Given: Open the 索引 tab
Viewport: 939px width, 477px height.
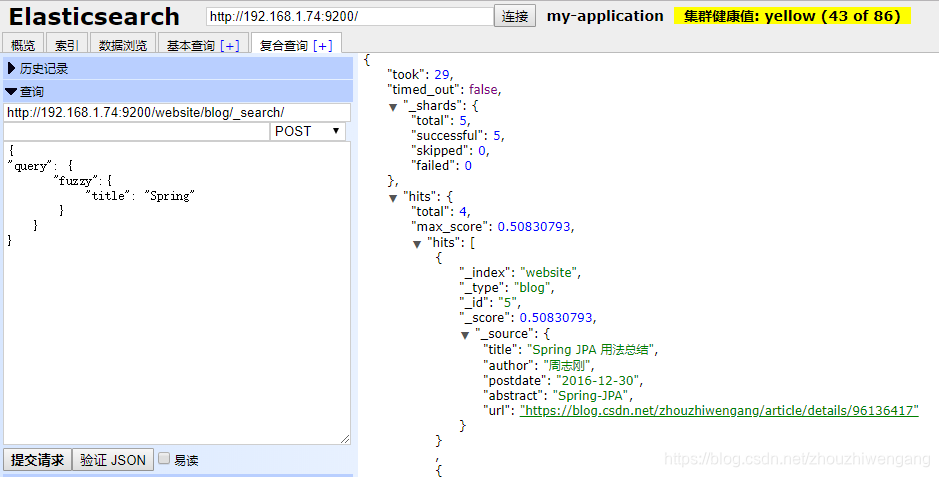Looking at the screenshot, I should point(66,45).
